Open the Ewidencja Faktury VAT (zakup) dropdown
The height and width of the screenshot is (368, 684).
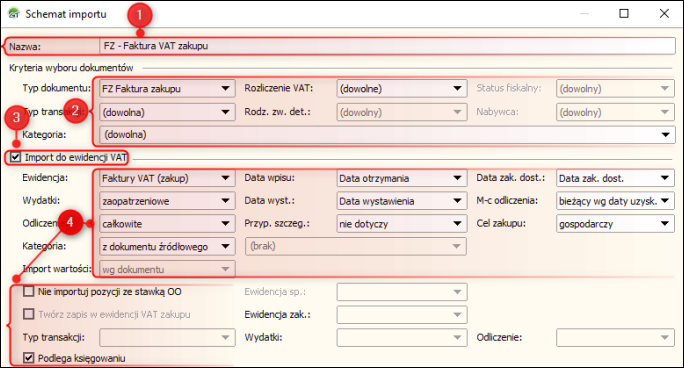pos(167,178)
